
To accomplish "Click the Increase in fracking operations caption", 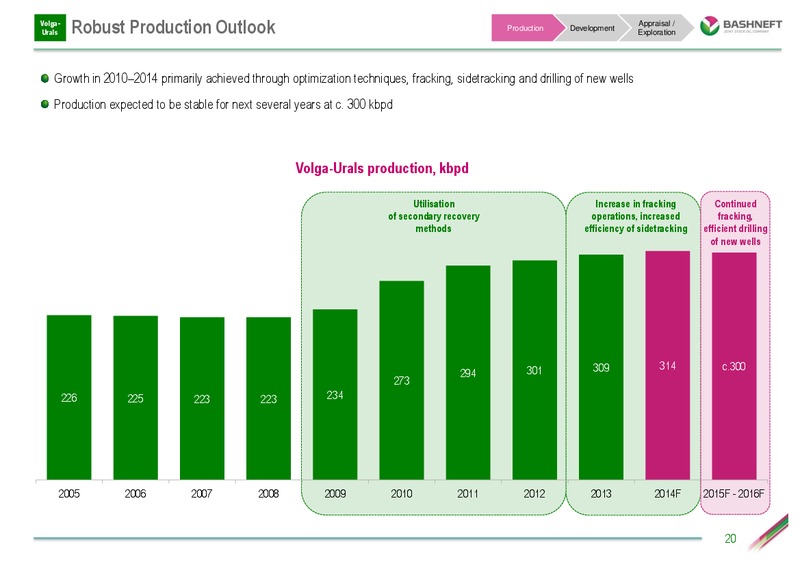I will [636, 216].
